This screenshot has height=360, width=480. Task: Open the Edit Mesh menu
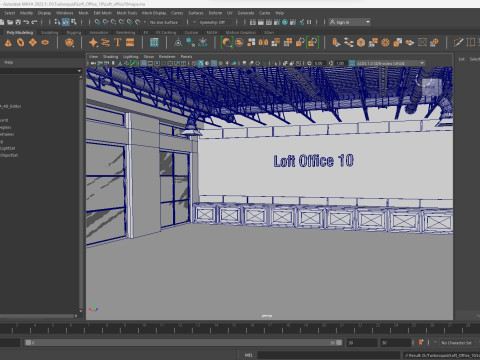(x=102, y=13)
